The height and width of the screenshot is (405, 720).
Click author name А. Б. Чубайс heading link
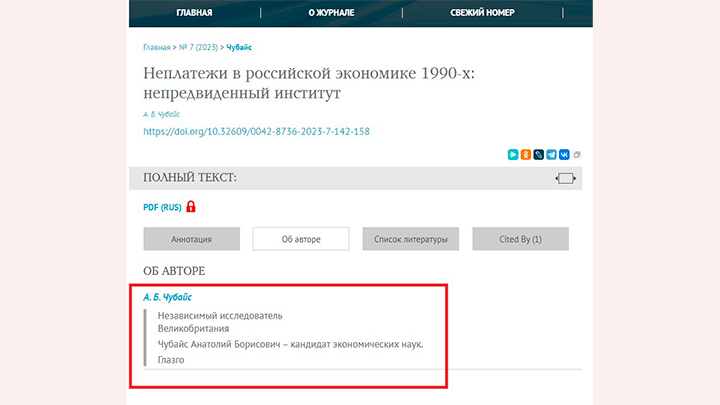167,297
